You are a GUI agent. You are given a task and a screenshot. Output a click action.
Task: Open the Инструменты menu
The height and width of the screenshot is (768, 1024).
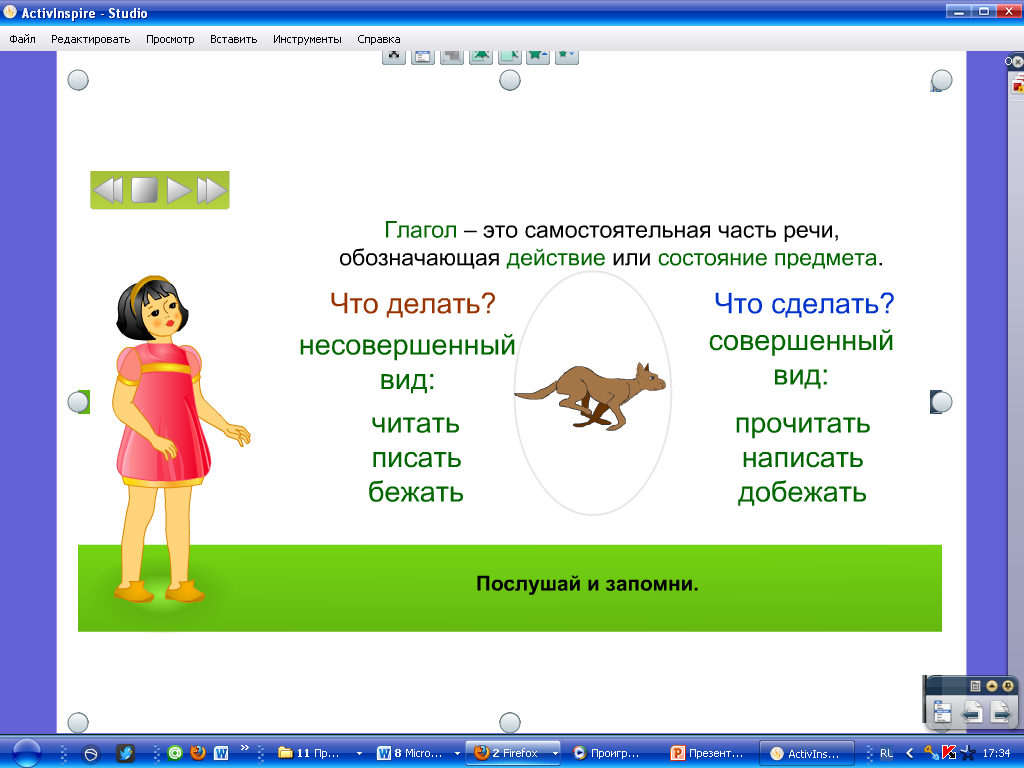pos(307,39)
